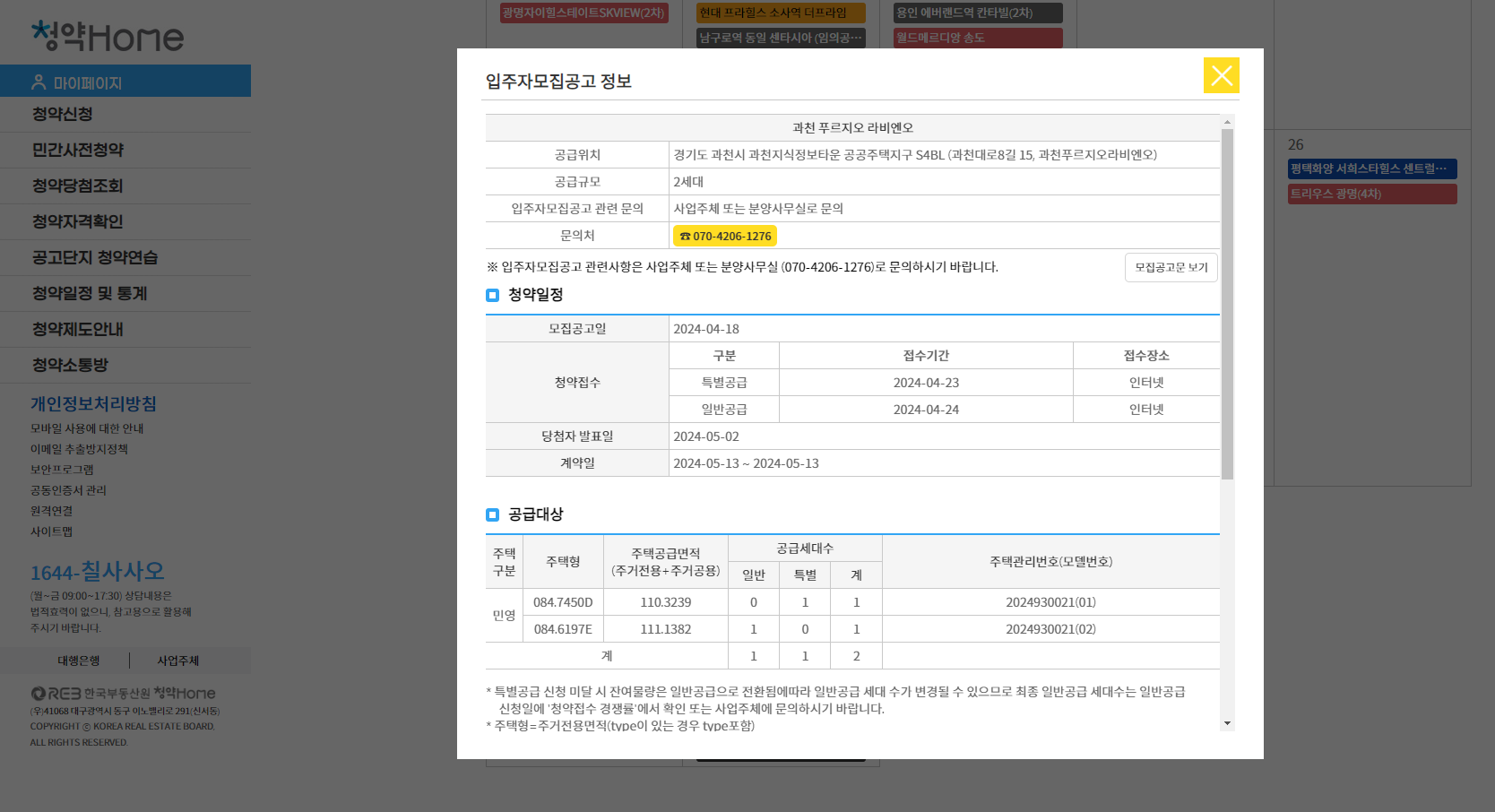Screen dimensions: 1495x812
Task: Click scrollbar down arrow in popup
Action: pos(1227,723)
